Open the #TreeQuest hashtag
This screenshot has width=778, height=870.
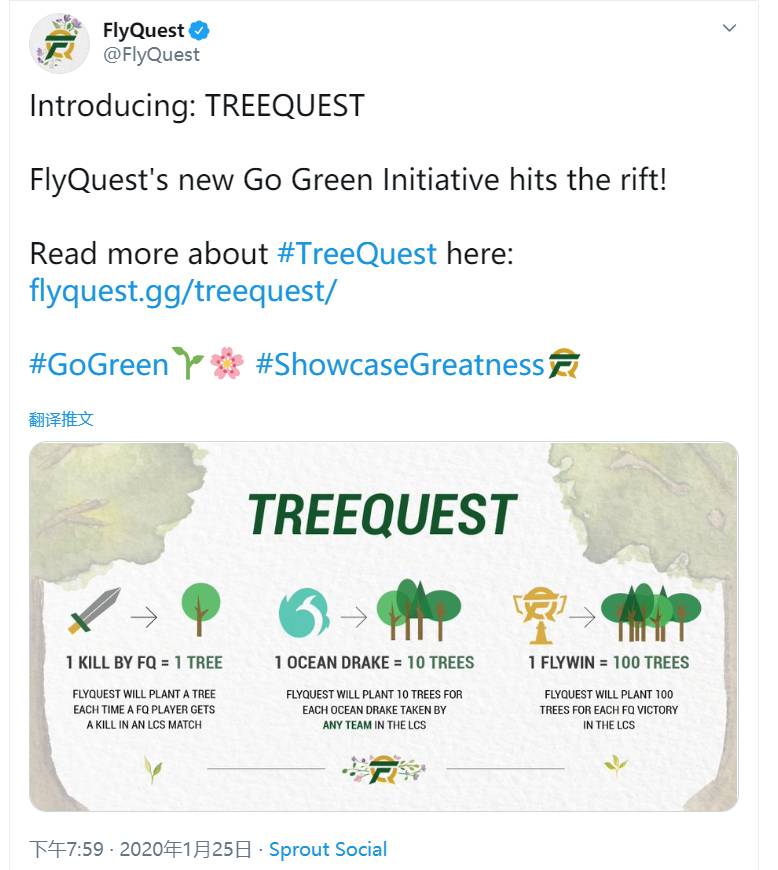tap(357, 253)
